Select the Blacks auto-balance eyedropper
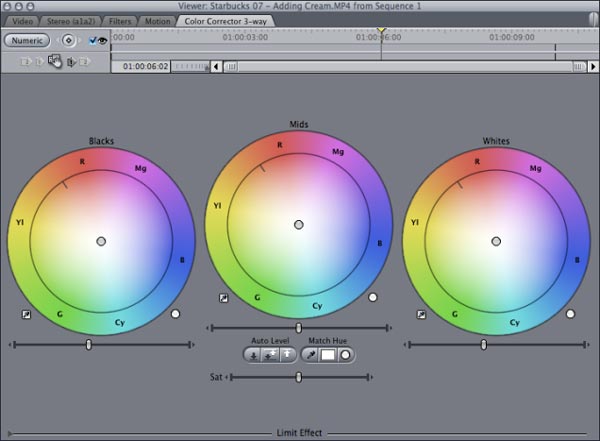Viewport: 600px width, 441px height. tap(26, 315)
